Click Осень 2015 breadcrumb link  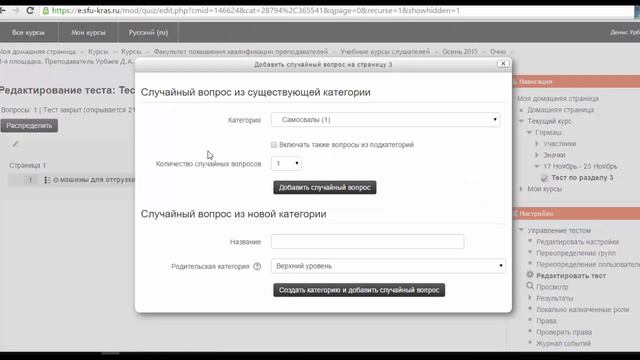tap(460, 51)
